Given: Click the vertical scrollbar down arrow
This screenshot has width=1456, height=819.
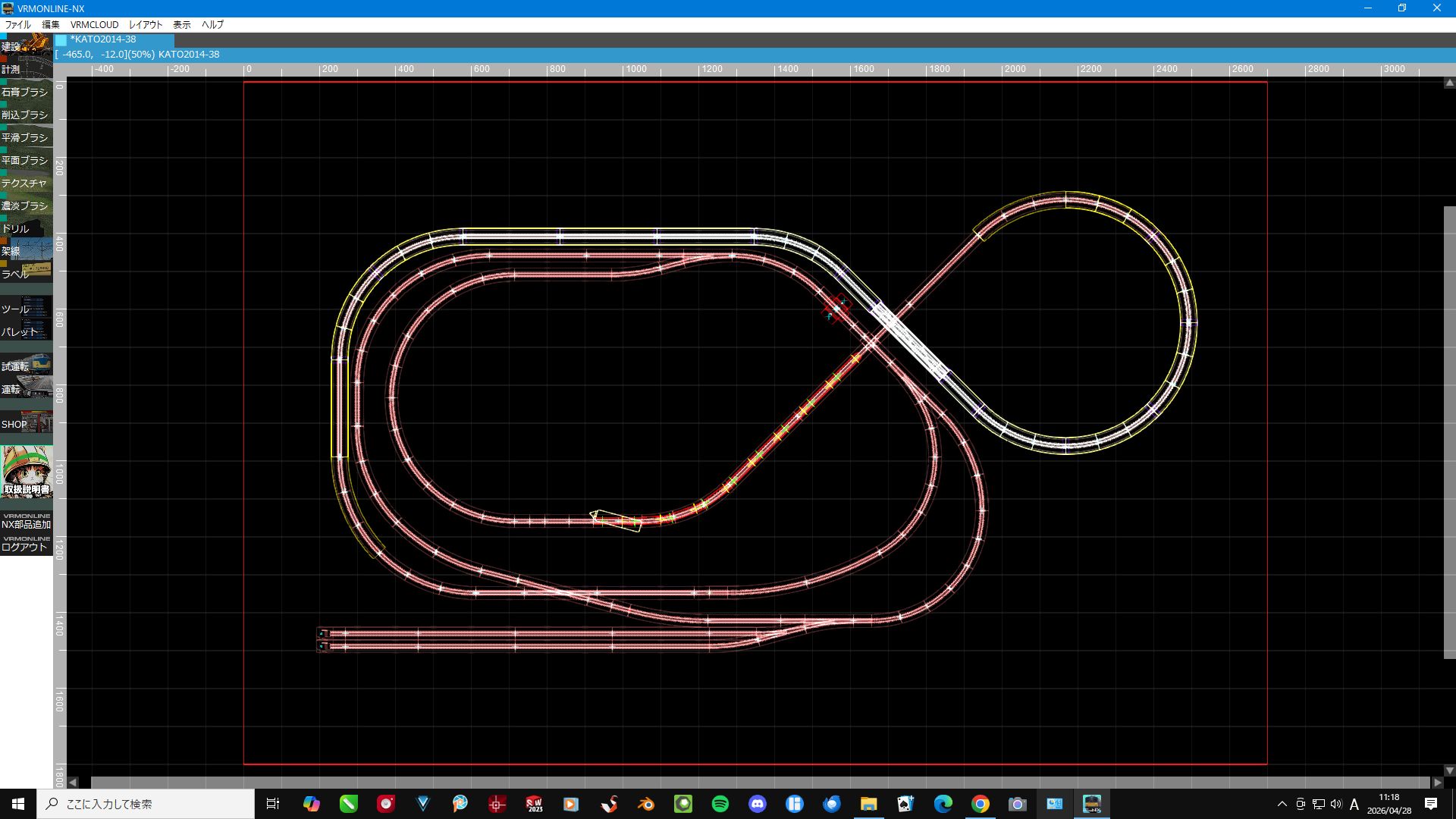Looking at the screenshot, I should (x=1449, y=770).
